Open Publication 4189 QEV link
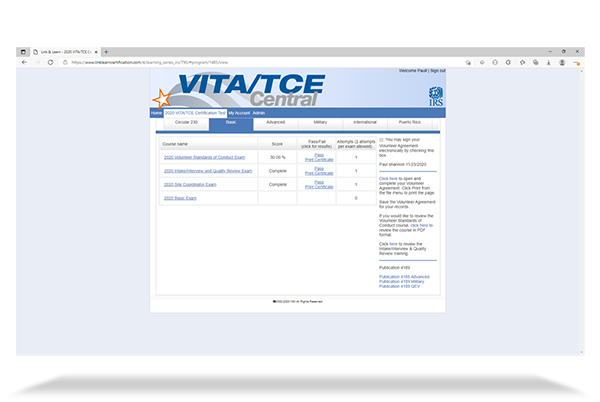 pyautogui.click(x=399, y=286)
